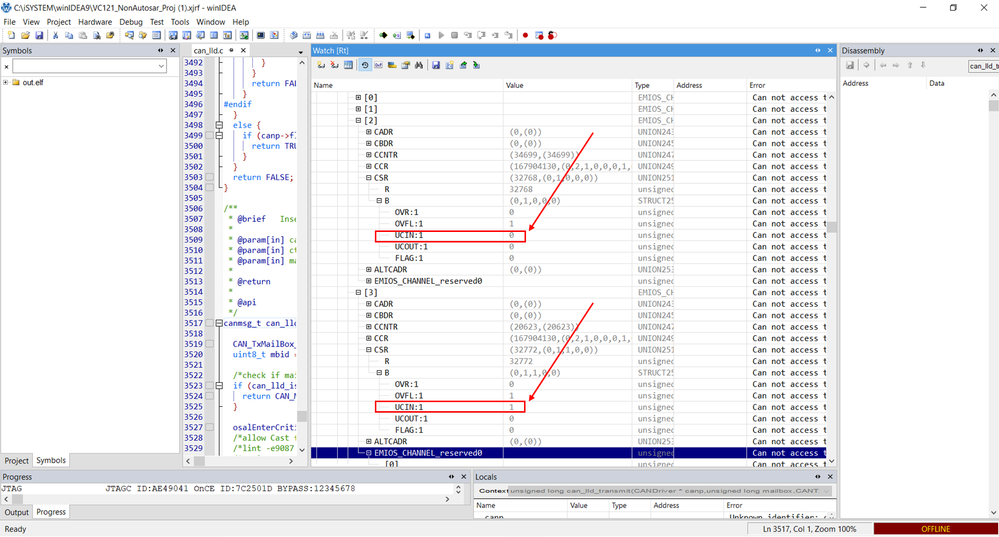Viewport: 999px width, 537px height.
Task: Click the red record breakpoint icon
Action: pyautogui.click(x=525, y=36)
